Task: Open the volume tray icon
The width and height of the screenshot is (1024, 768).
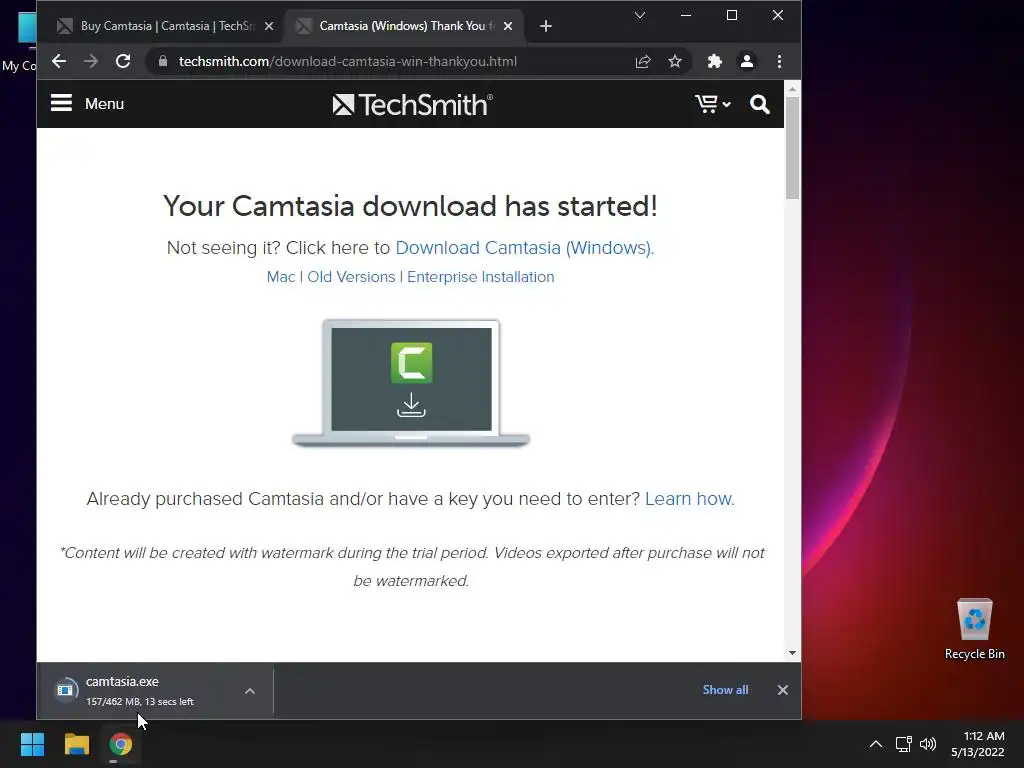Action: point(928,744)
